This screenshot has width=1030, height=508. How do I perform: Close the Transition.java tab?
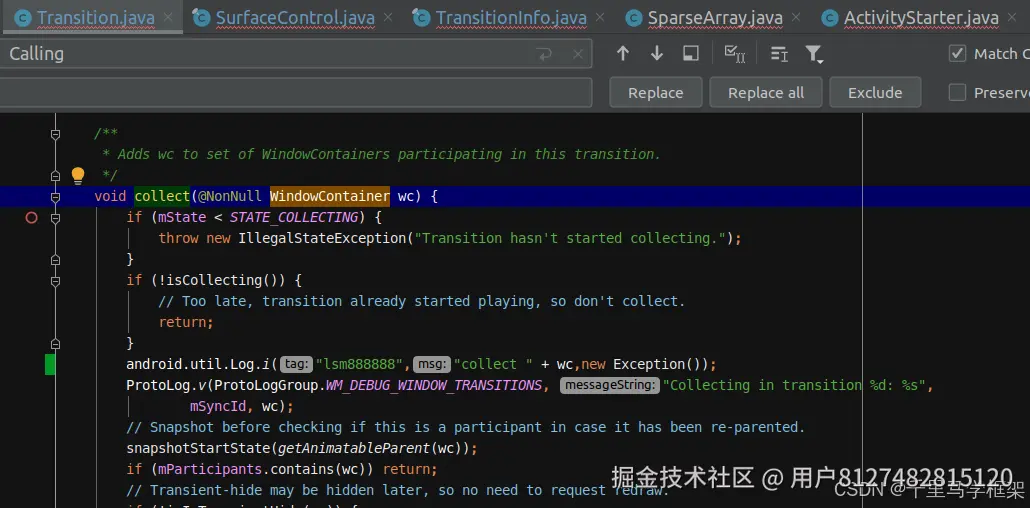169,18
